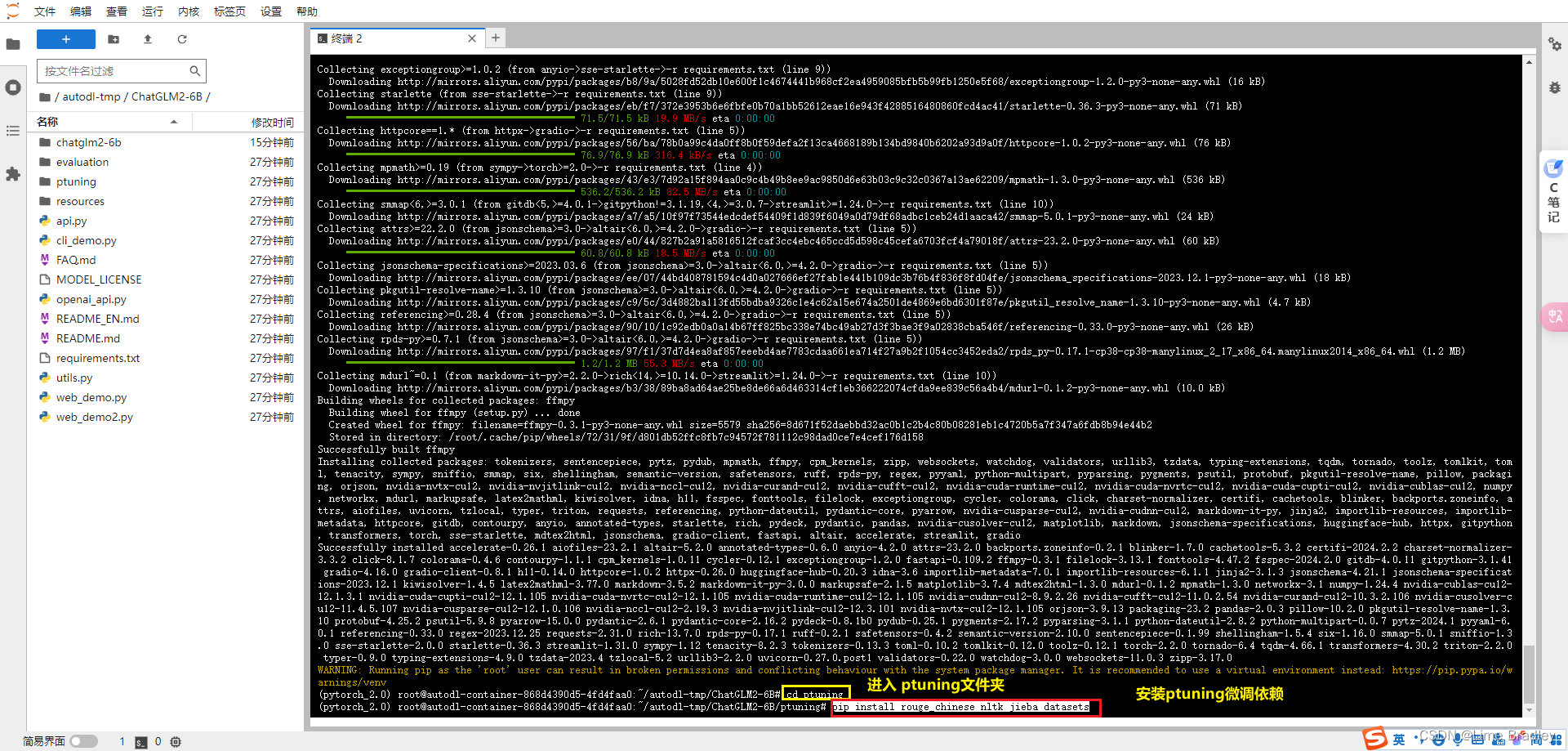
Task: Open the 标签页 menu
Action: [x=229, y=11]
